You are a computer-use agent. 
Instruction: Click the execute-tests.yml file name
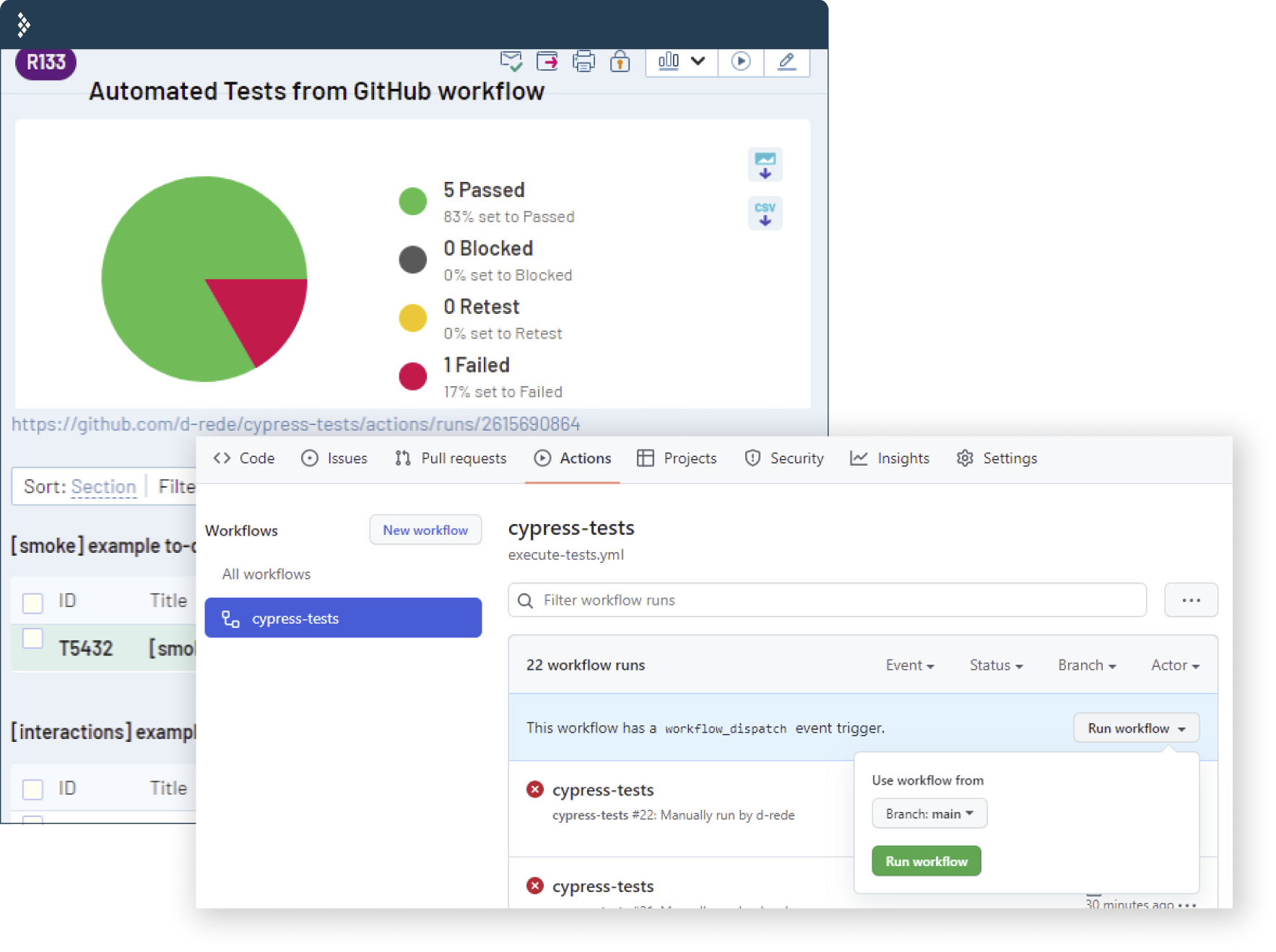[x=566, y=554]
